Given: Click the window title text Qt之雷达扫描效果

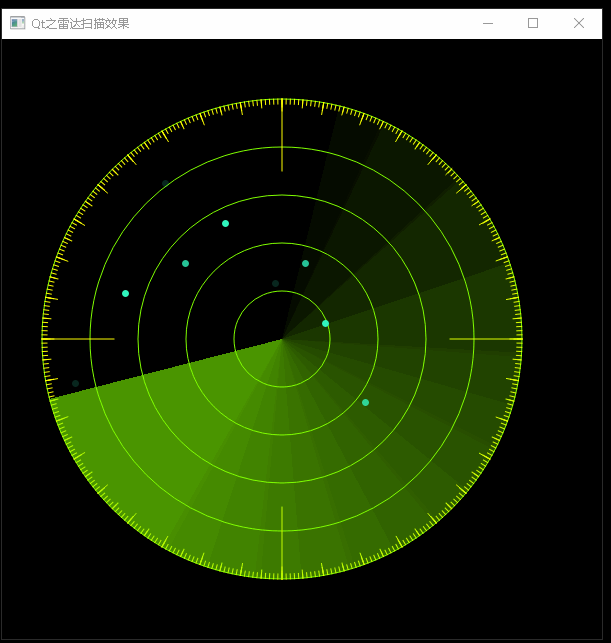Looking at the screenshot, I should [x=80, y=23].
